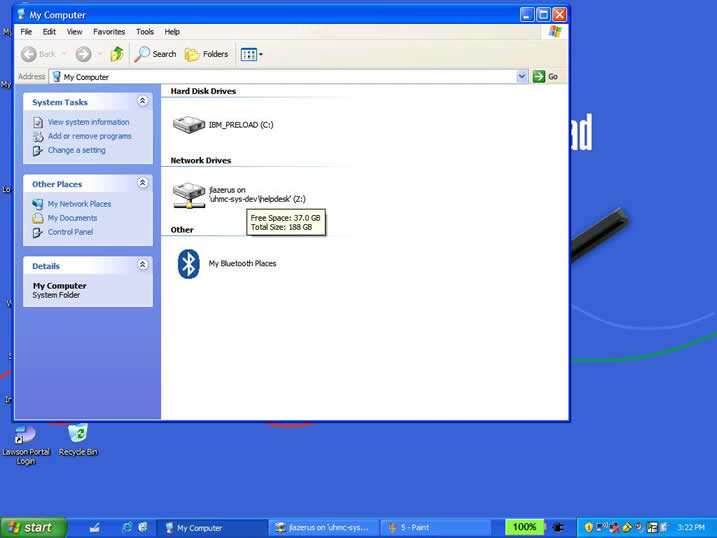717x538 pixels.
Task: Click View system information link
Action: click(88, 122)
